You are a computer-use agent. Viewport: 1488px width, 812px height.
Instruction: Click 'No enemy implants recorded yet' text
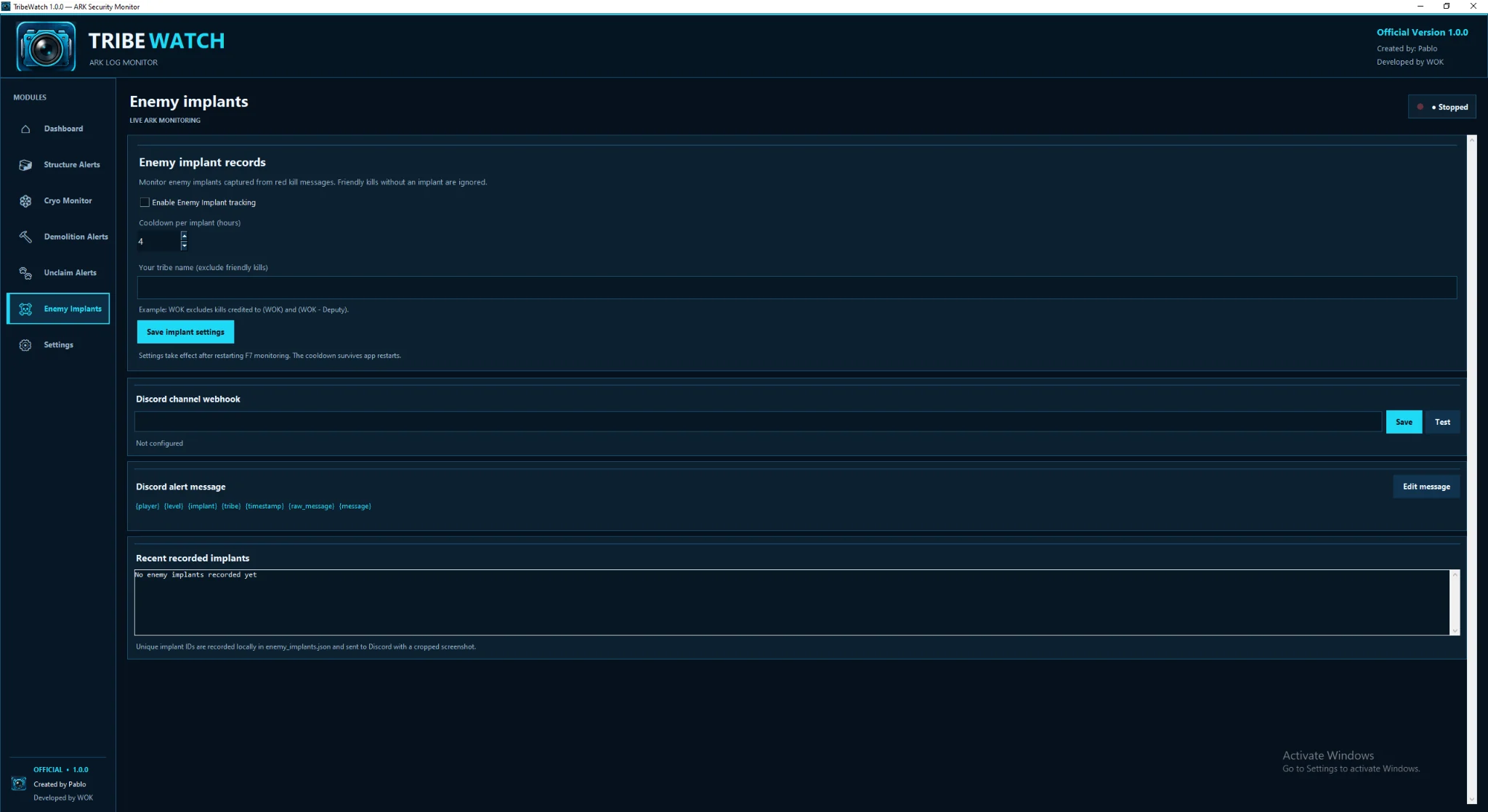pyautogui.click(x=195, y=575)
